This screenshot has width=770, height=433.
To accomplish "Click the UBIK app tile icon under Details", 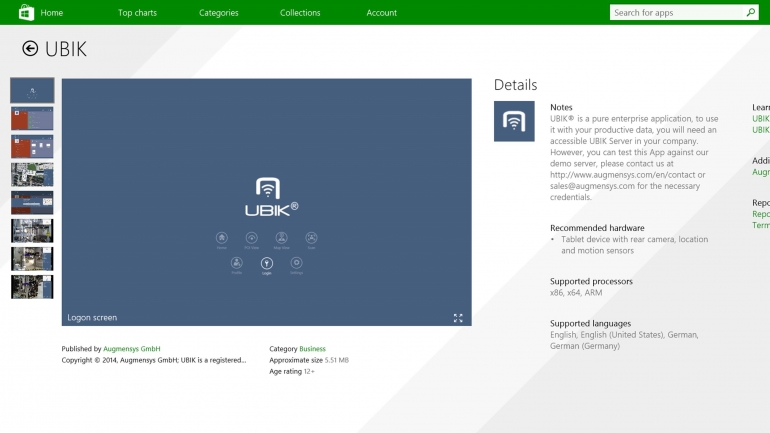I will pos(514,121).
